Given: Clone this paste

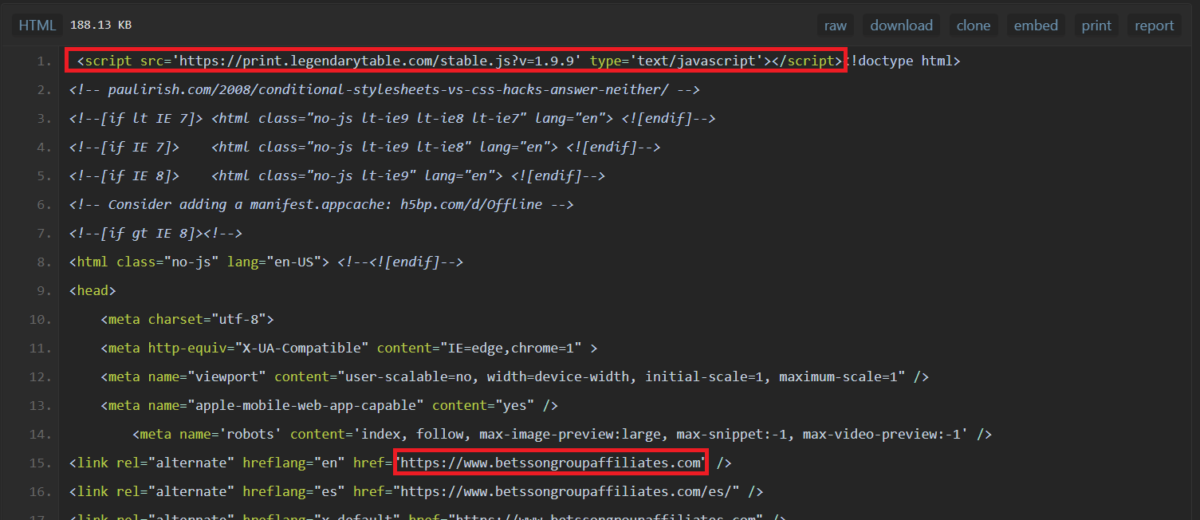Looking at the screenshot, I should (973, 25).
